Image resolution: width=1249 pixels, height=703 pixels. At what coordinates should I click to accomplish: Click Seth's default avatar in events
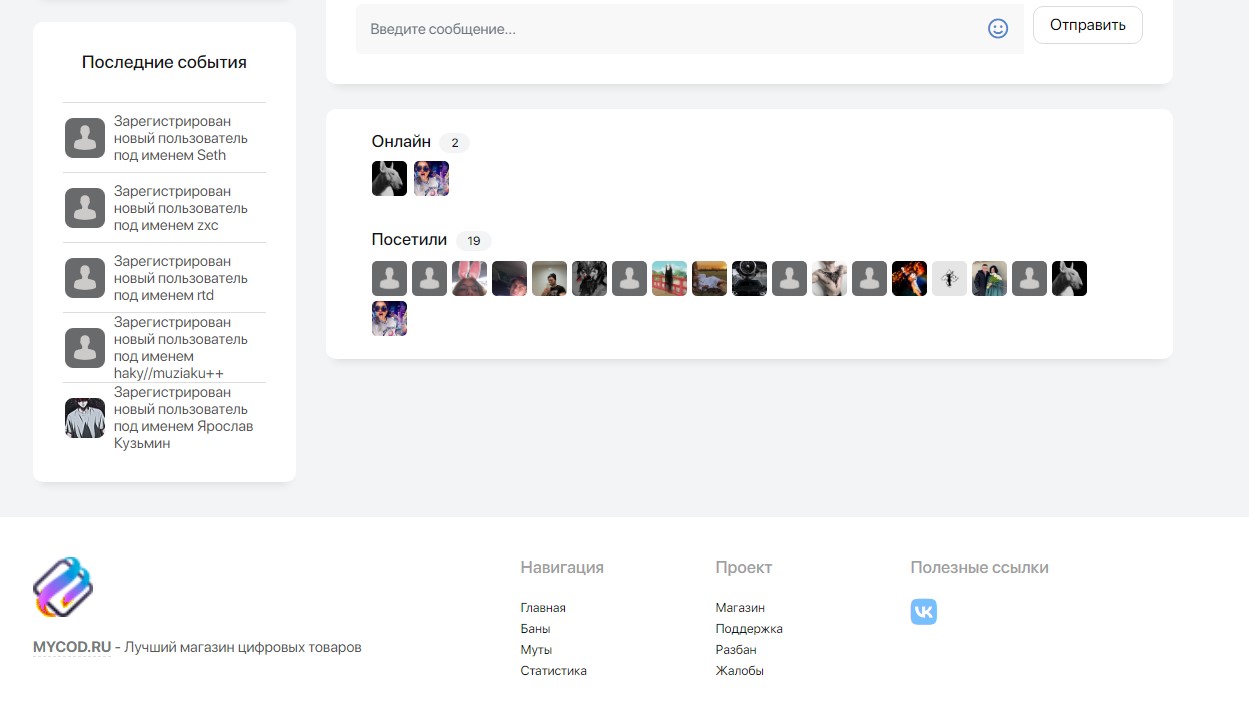[85, 138]
